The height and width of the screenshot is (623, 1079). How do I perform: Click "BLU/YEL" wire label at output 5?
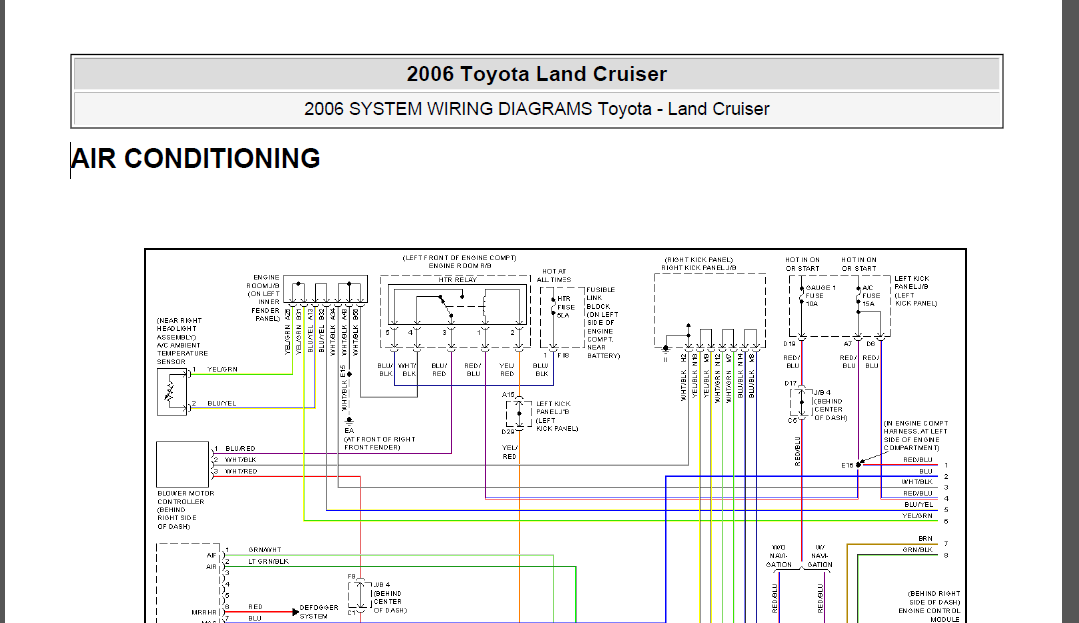919,505
